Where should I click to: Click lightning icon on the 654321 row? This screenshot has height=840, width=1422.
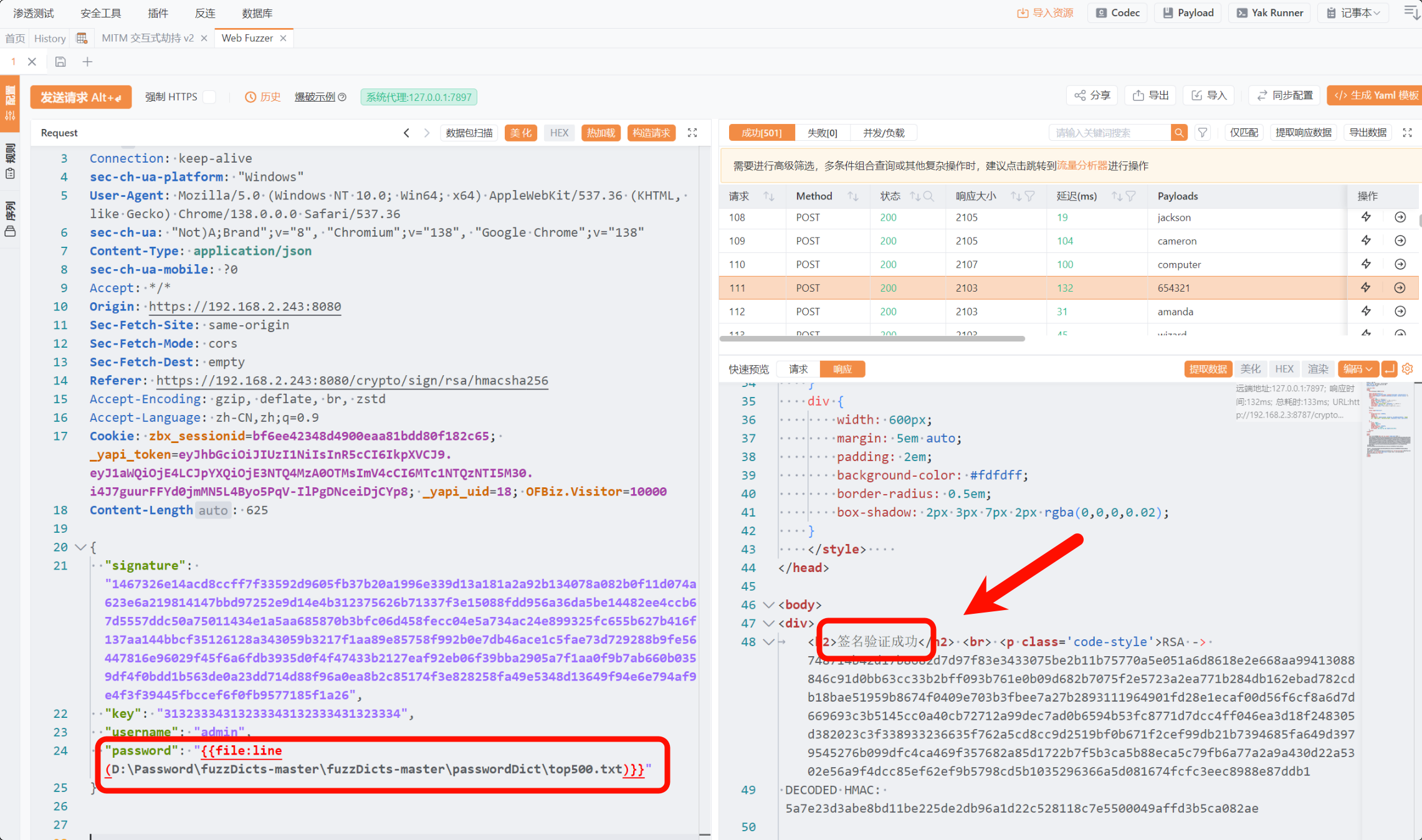coord(1365,288)
